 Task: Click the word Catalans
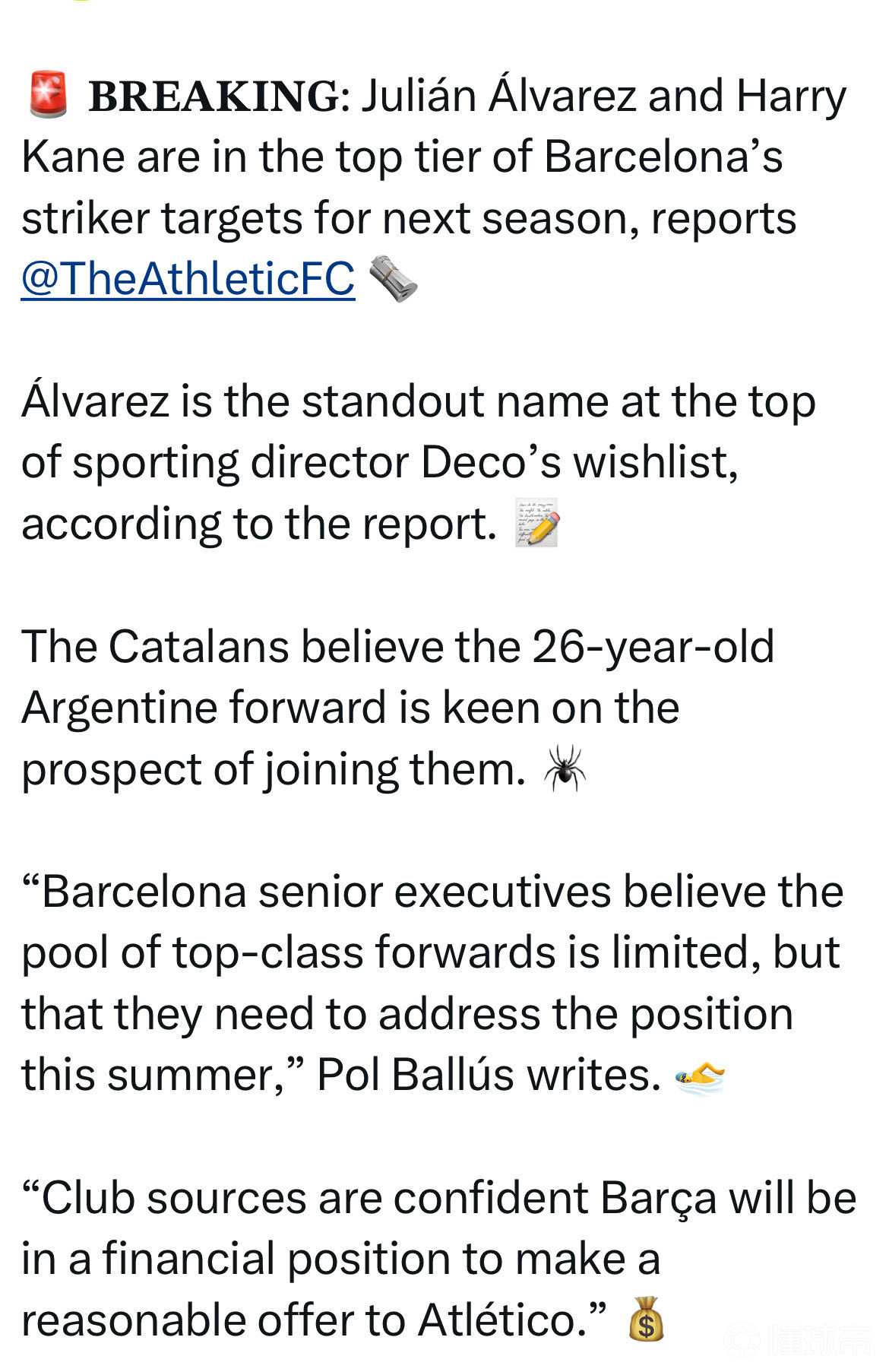coord(198,647)
